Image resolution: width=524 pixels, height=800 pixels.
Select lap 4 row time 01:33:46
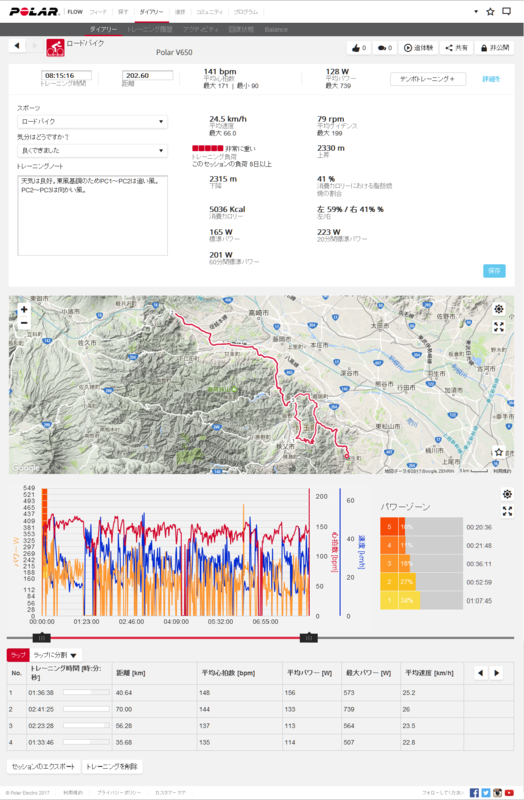click(41, 742)
